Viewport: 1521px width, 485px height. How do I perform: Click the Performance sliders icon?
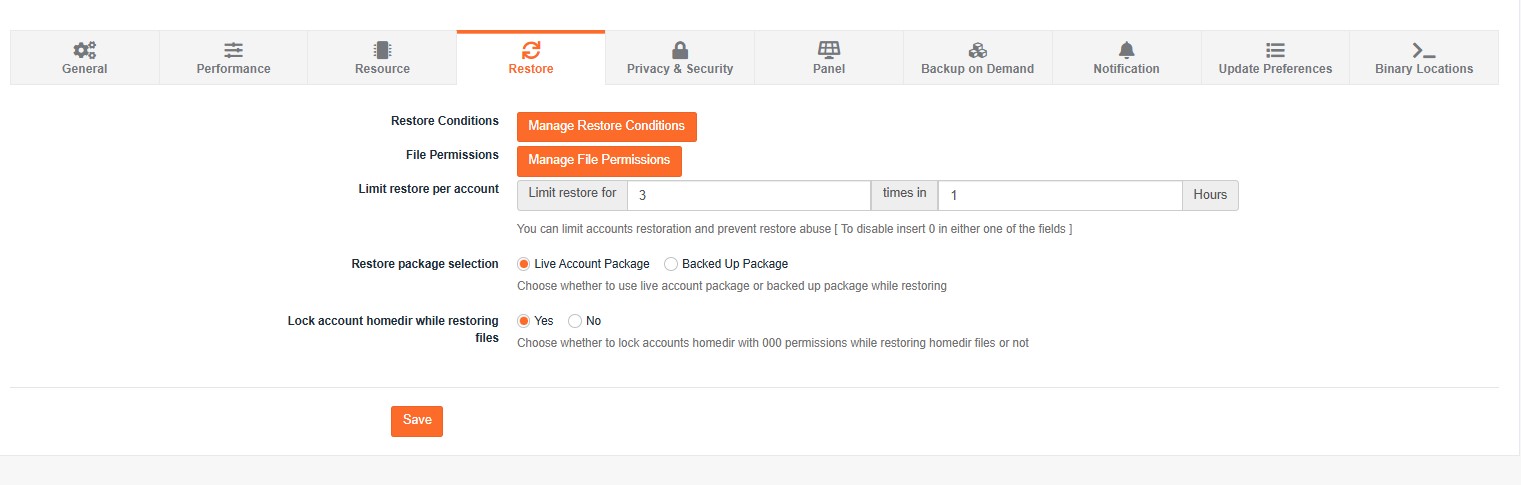tap(233, 50)
